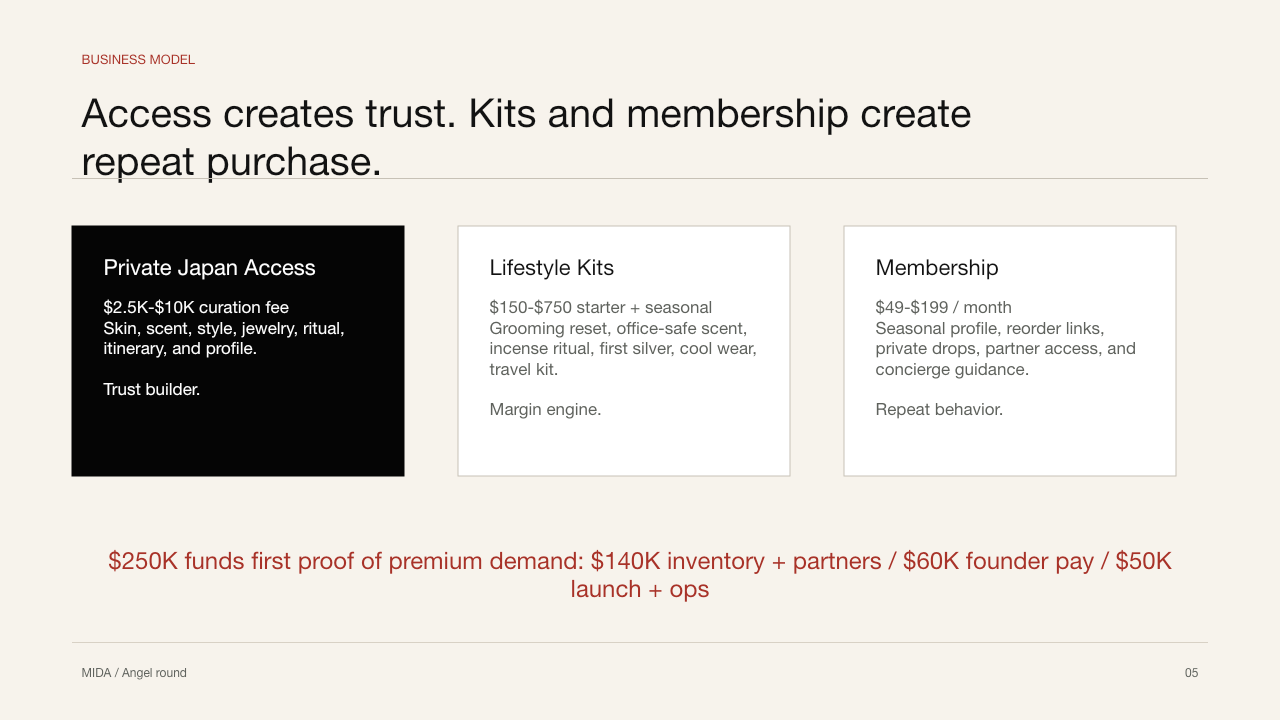The width and height of the screenshot is (1280, 720).
Task: Click the BUSINESS MODEL section label
Action: click(138, 60)
